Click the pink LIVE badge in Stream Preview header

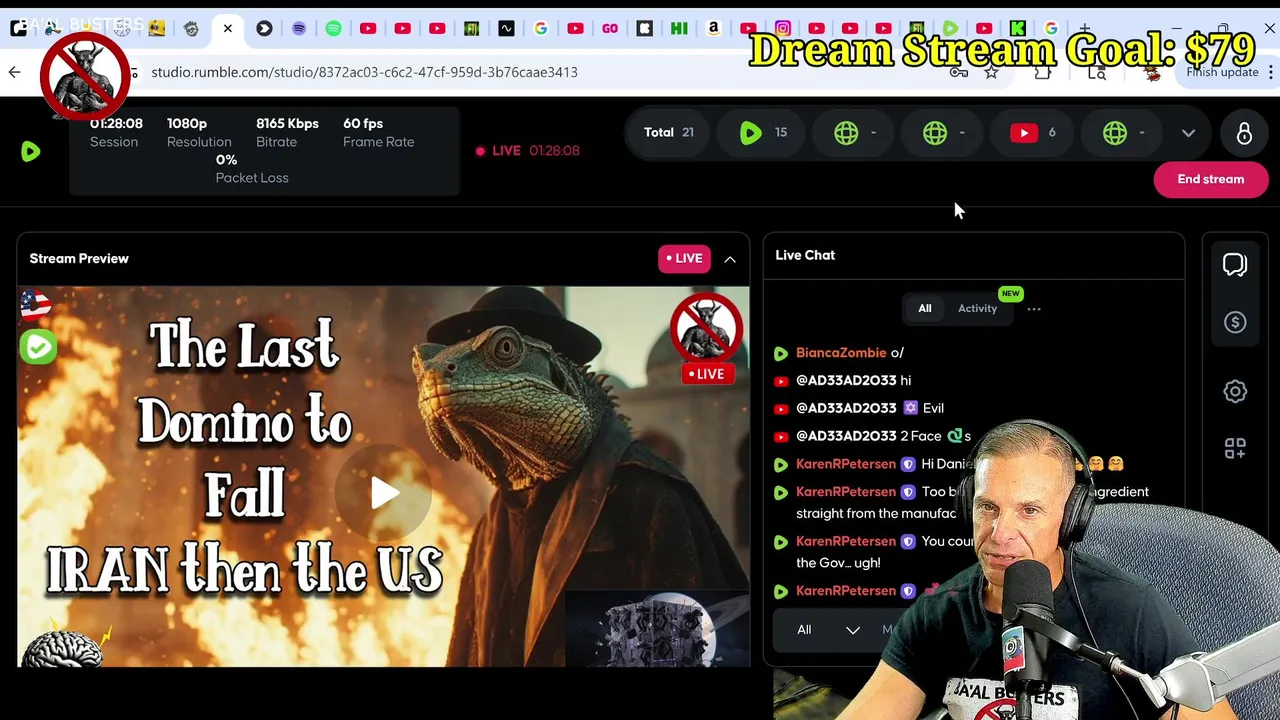click(x=685, y=258)
